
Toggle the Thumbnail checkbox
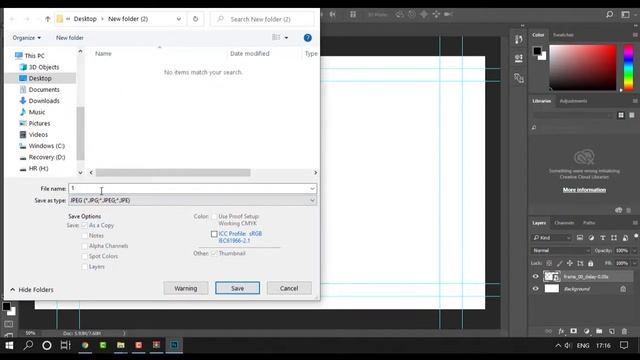point(214,253)
